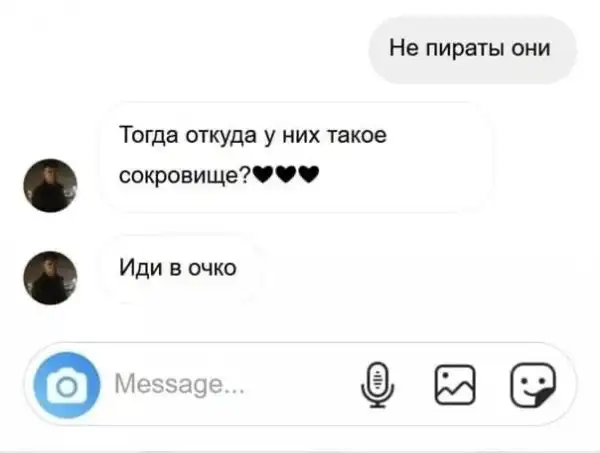Click the word "очко" in the last message
The width and height of the screenshot is (600, 453).
click(212, 268)
